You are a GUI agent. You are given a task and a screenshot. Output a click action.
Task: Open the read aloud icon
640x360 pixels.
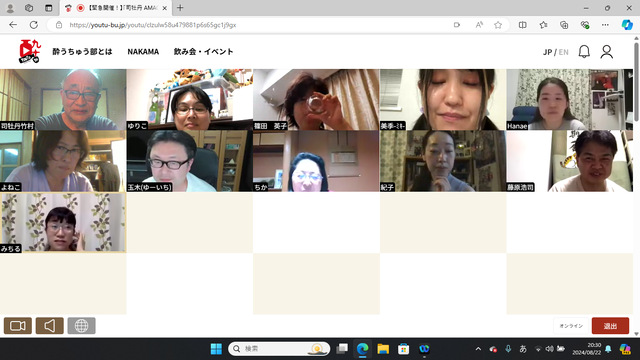point(479,25)
